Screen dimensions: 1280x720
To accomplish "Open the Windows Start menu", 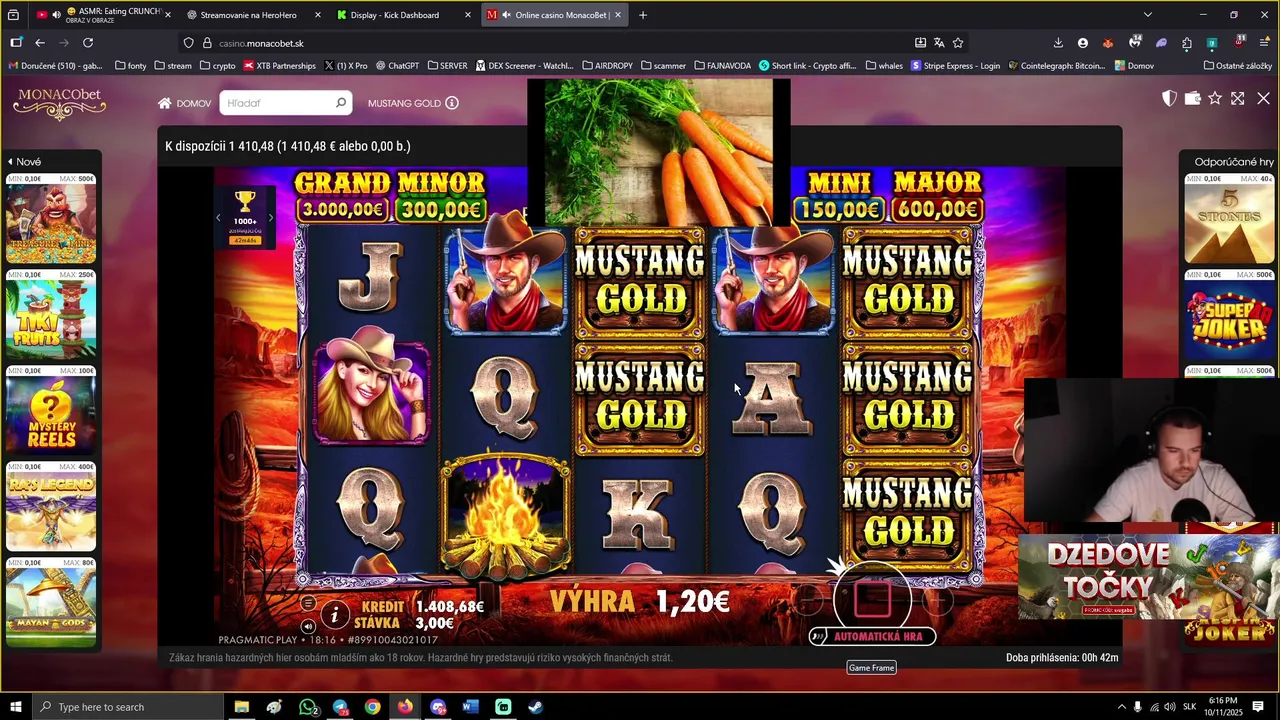I will [15, 707].
